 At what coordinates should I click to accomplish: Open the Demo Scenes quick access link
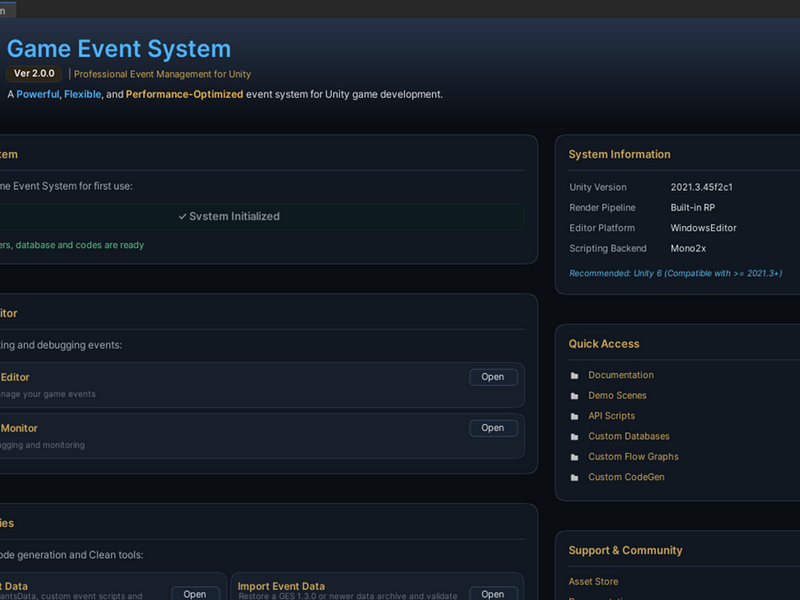tap(617, 395)
